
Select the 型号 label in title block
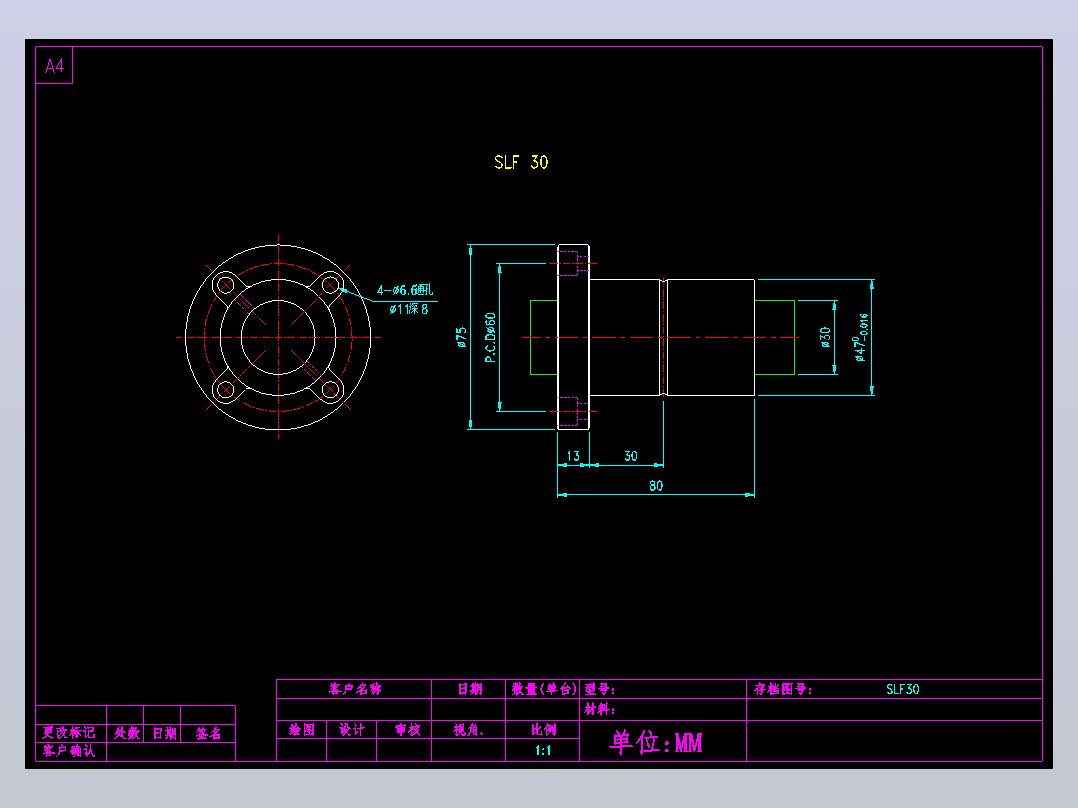coord(600,689)
